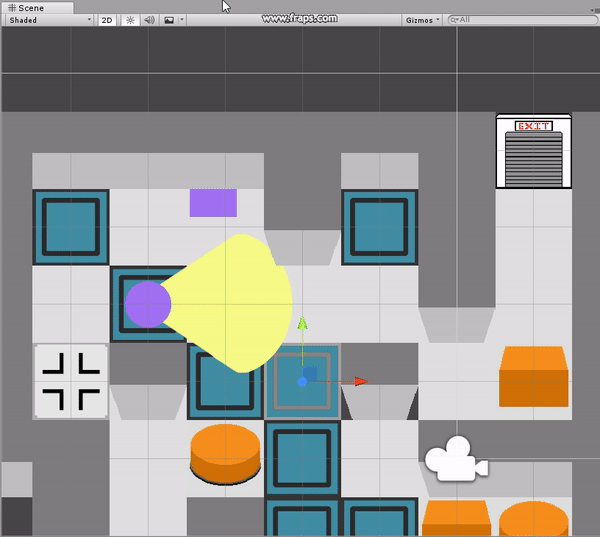Toggle the 2D view mode button
This screenshot has height=537, width=600.
(x=107, y=20)
